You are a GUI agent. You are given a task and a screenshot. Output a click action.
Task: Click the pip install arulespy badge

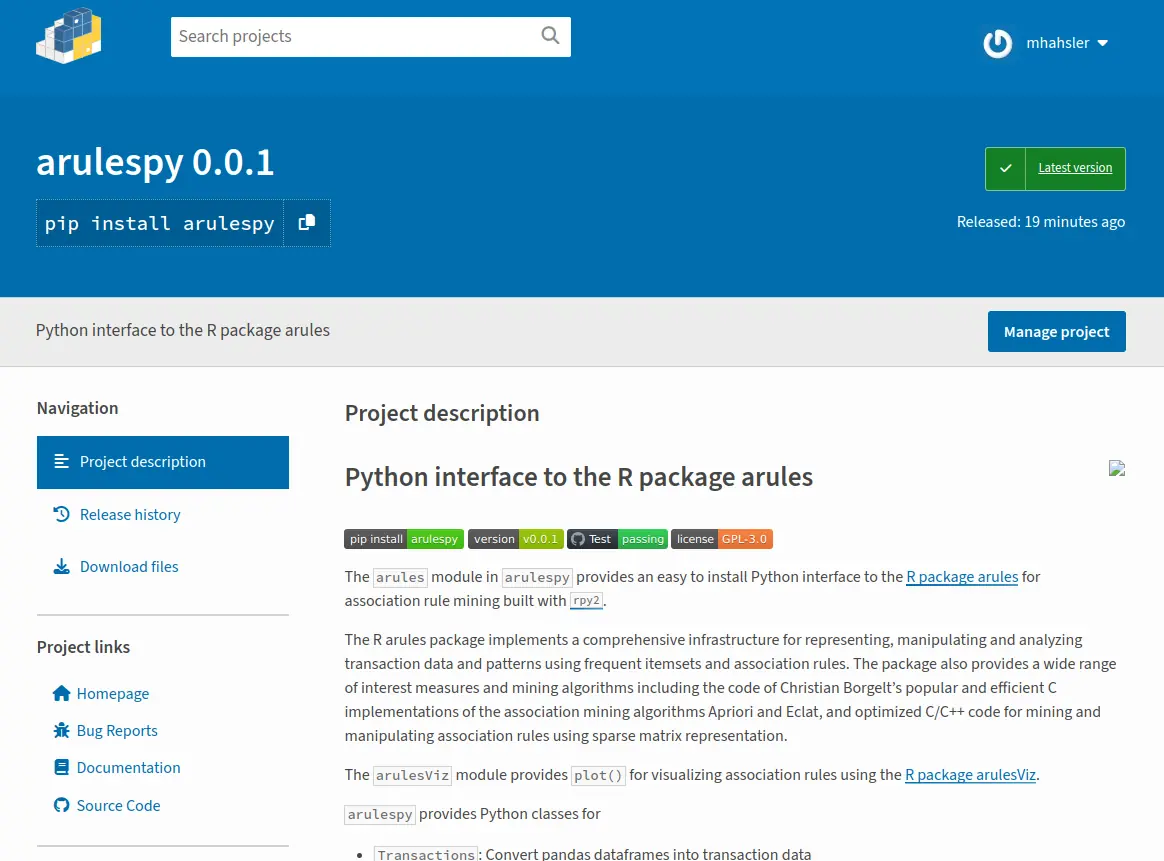tap(404, 539)
